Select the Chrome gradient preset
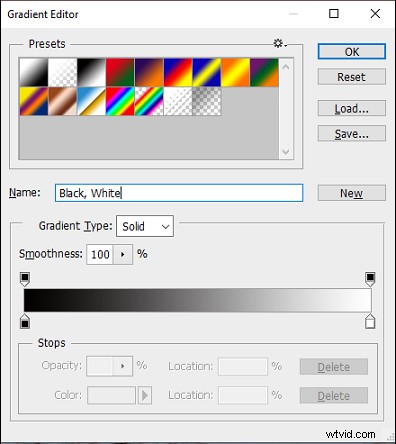The image size is (396, 444). 91,101
